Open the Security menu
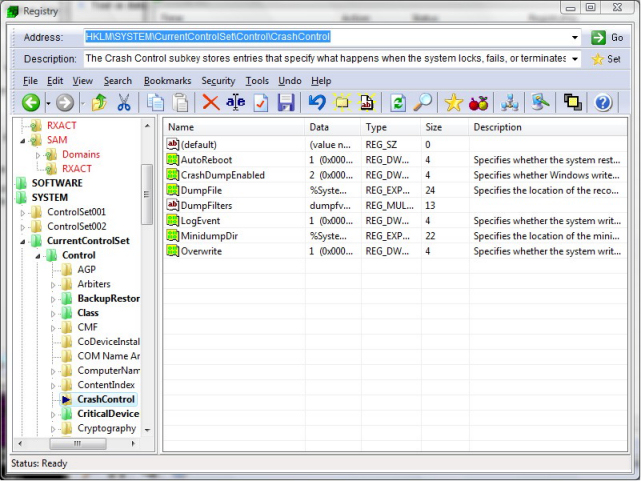Screen dimensions: 641x481 tap(218, 81)
